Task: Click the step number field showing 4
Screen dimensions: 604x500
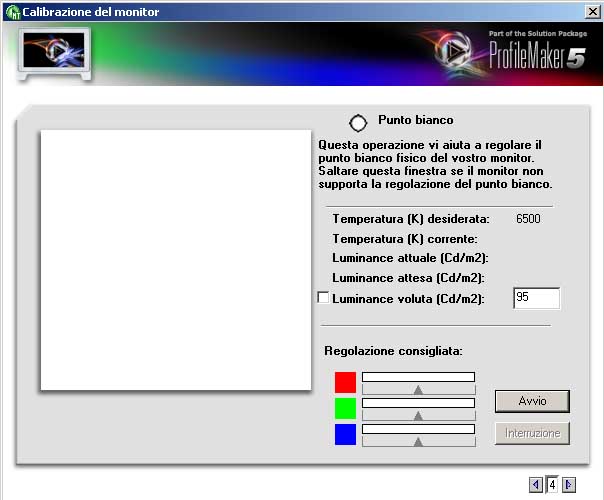Action: pos(552,485)
